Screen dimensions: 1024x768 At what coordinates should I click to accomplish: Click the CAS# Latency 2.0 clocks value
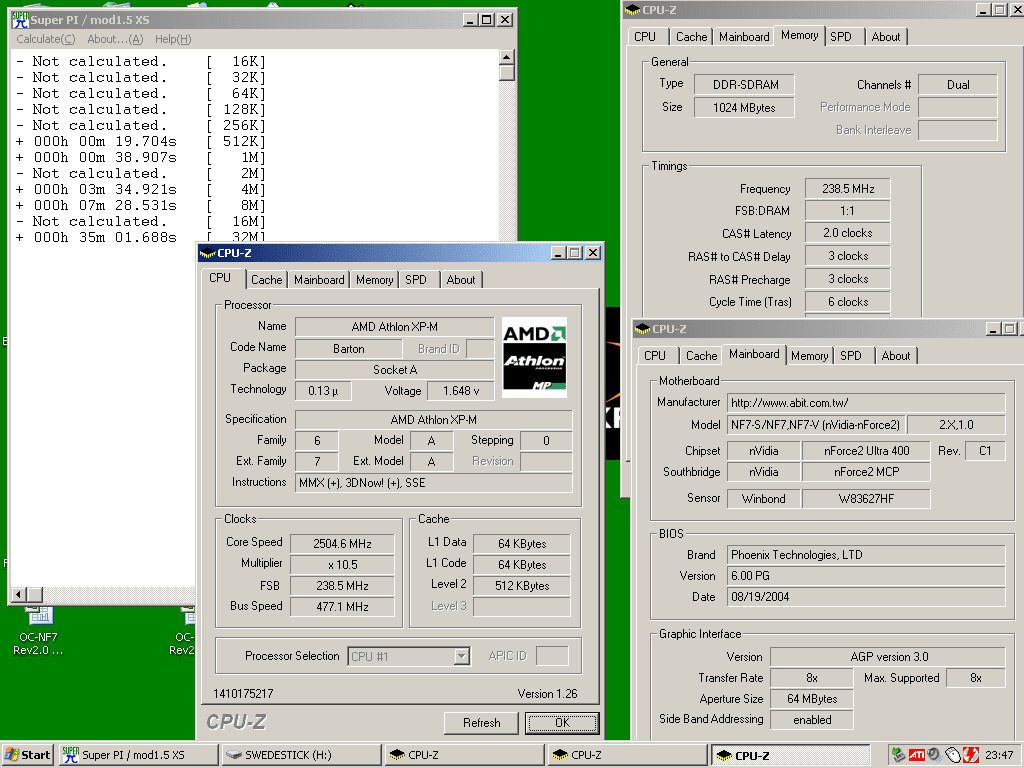point(848,233)
